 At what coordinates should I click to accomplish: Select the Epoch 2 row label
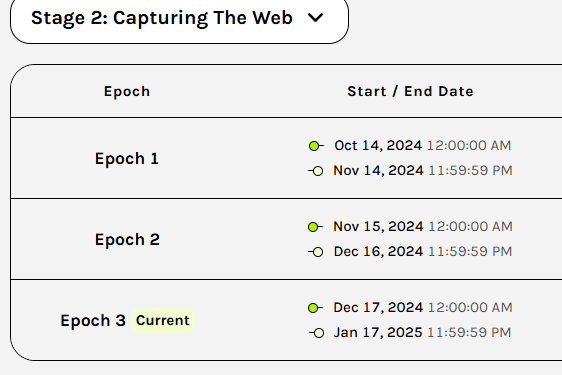coord(127,239)
